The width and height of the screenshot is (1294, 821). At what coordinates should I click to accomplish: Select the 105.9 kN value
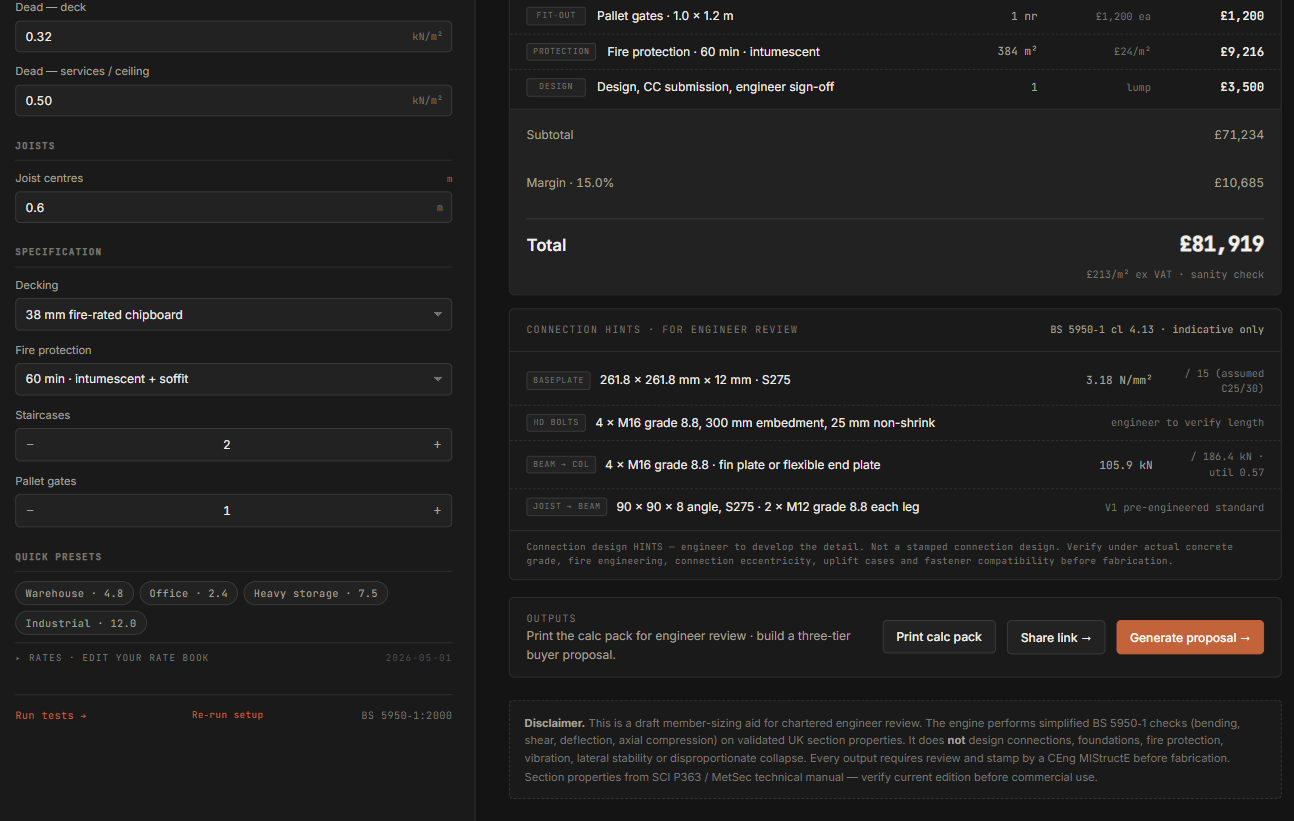(1125, 465)
